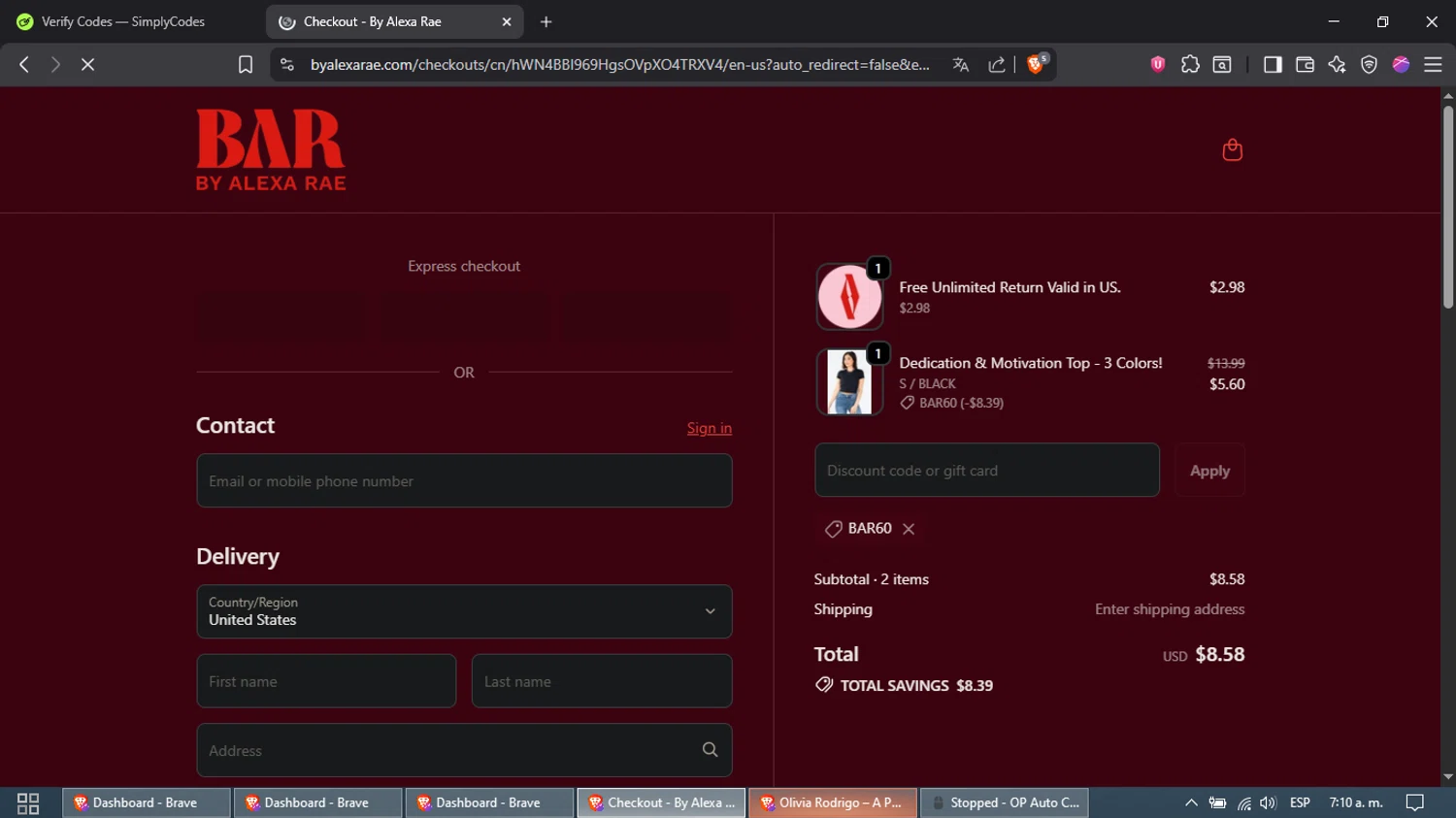Open the Country/Region dropdown
This screenshot has height=818, width=1456.
click(464, 611)
